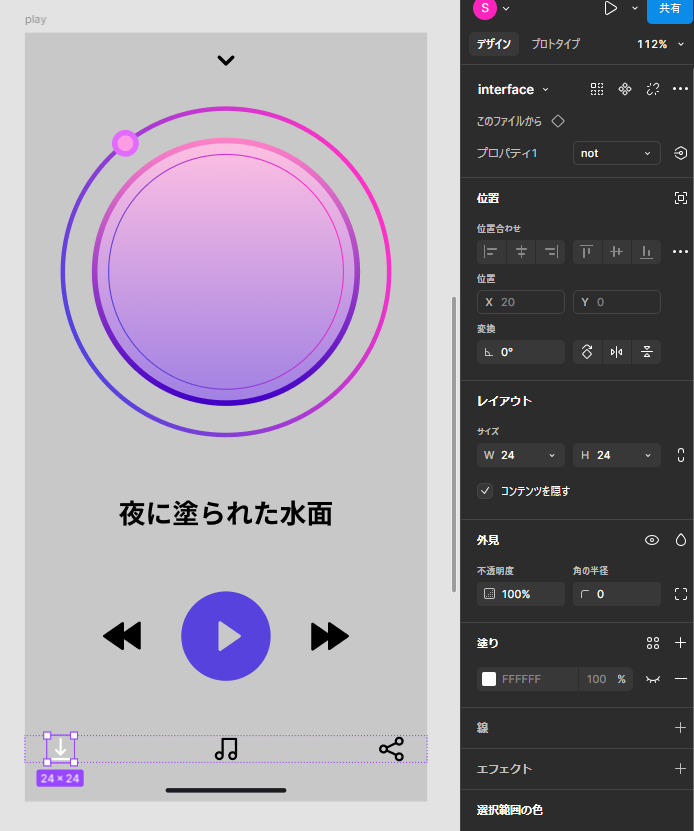The height and width of the screenshot is (831, 694).
Task: Click the canvas vertical scrollbar
Action: click(454, 444)
